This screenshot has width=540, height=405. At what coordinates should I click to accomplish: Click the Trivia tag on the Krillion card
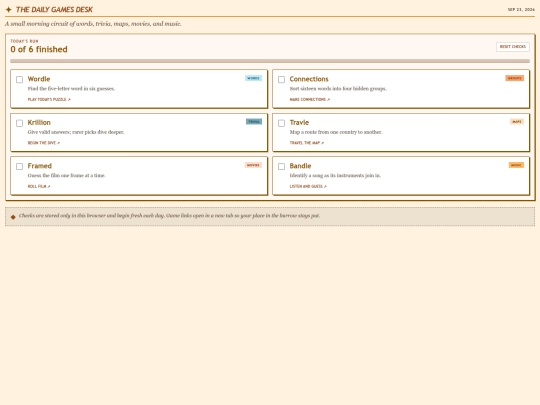[x=254, y=122]
